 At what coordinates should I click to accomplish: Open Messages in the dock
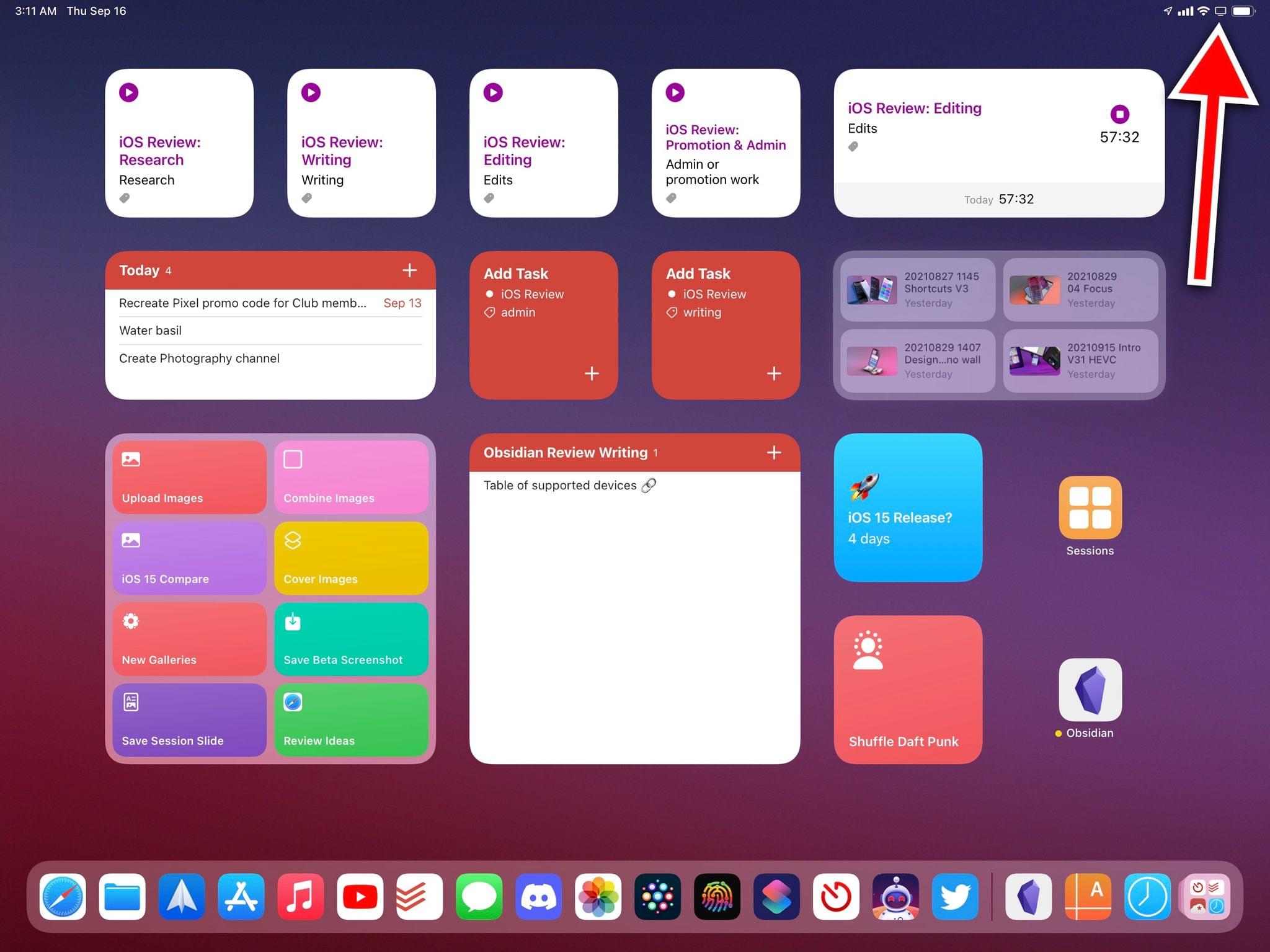point(479,897)
